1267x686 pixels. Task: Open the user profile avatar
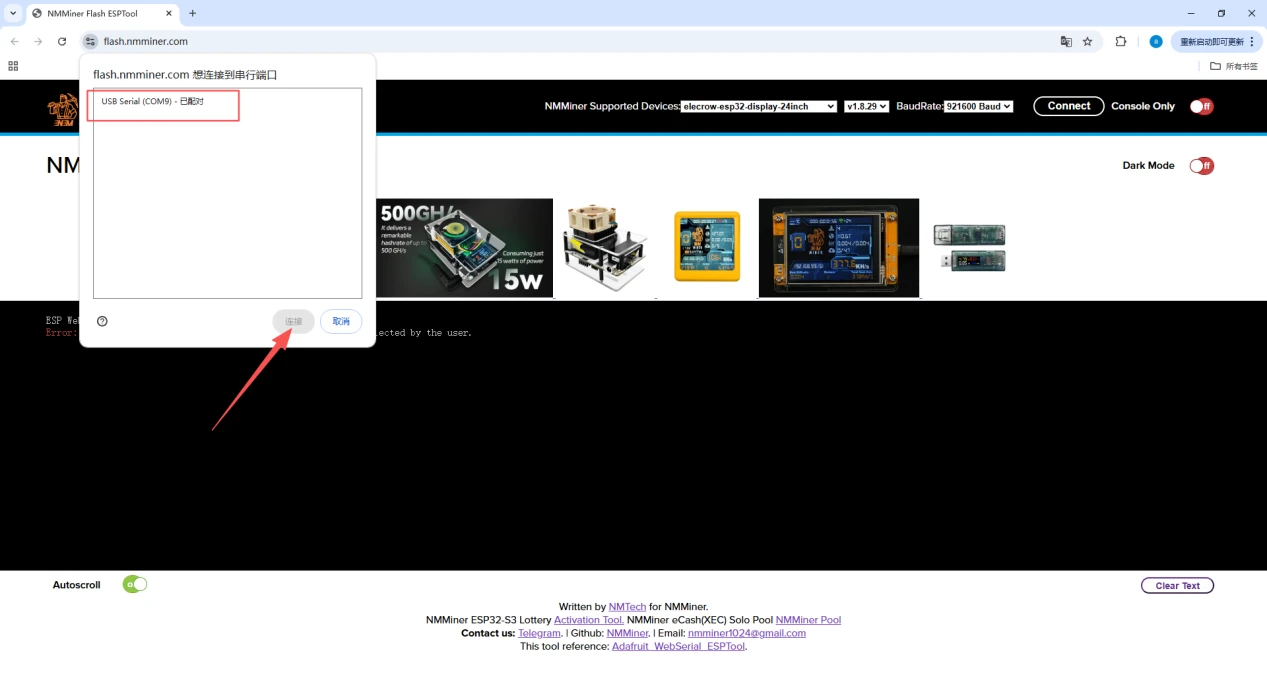tap(1156, 41)
